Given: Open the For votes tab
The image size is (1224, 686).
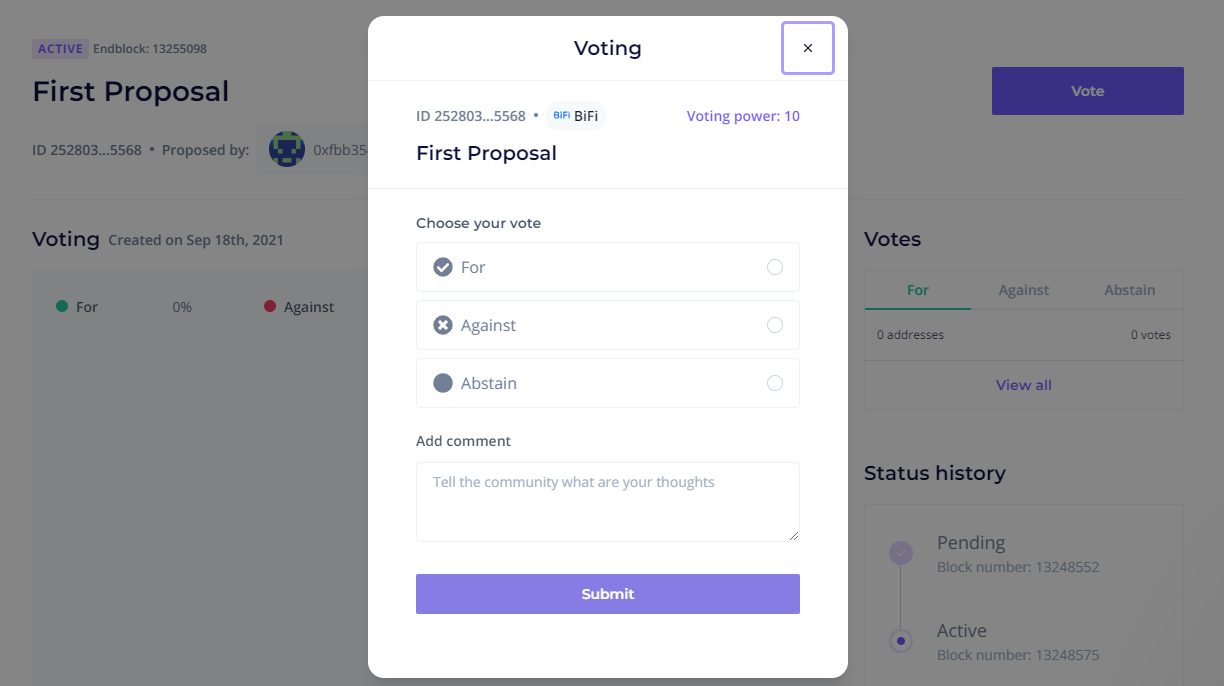Looking at the screenshot, I should coord(918,290).
